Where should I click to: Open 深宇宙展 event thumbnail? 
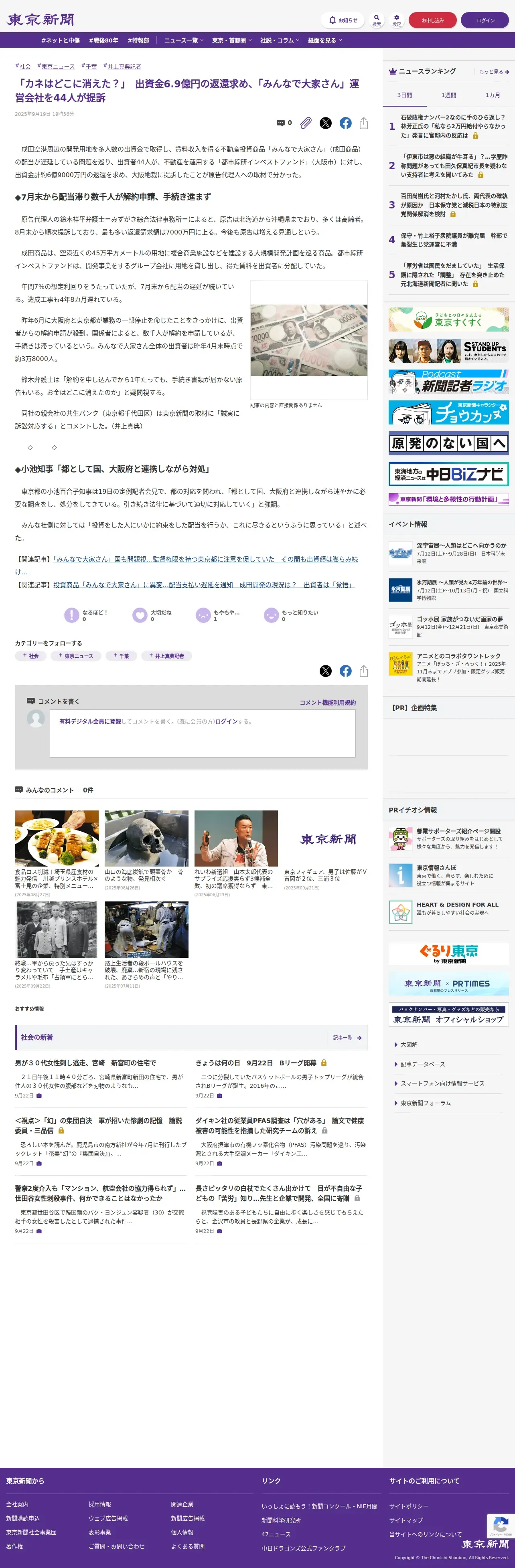pyautogui.click(x=400, y=553)
